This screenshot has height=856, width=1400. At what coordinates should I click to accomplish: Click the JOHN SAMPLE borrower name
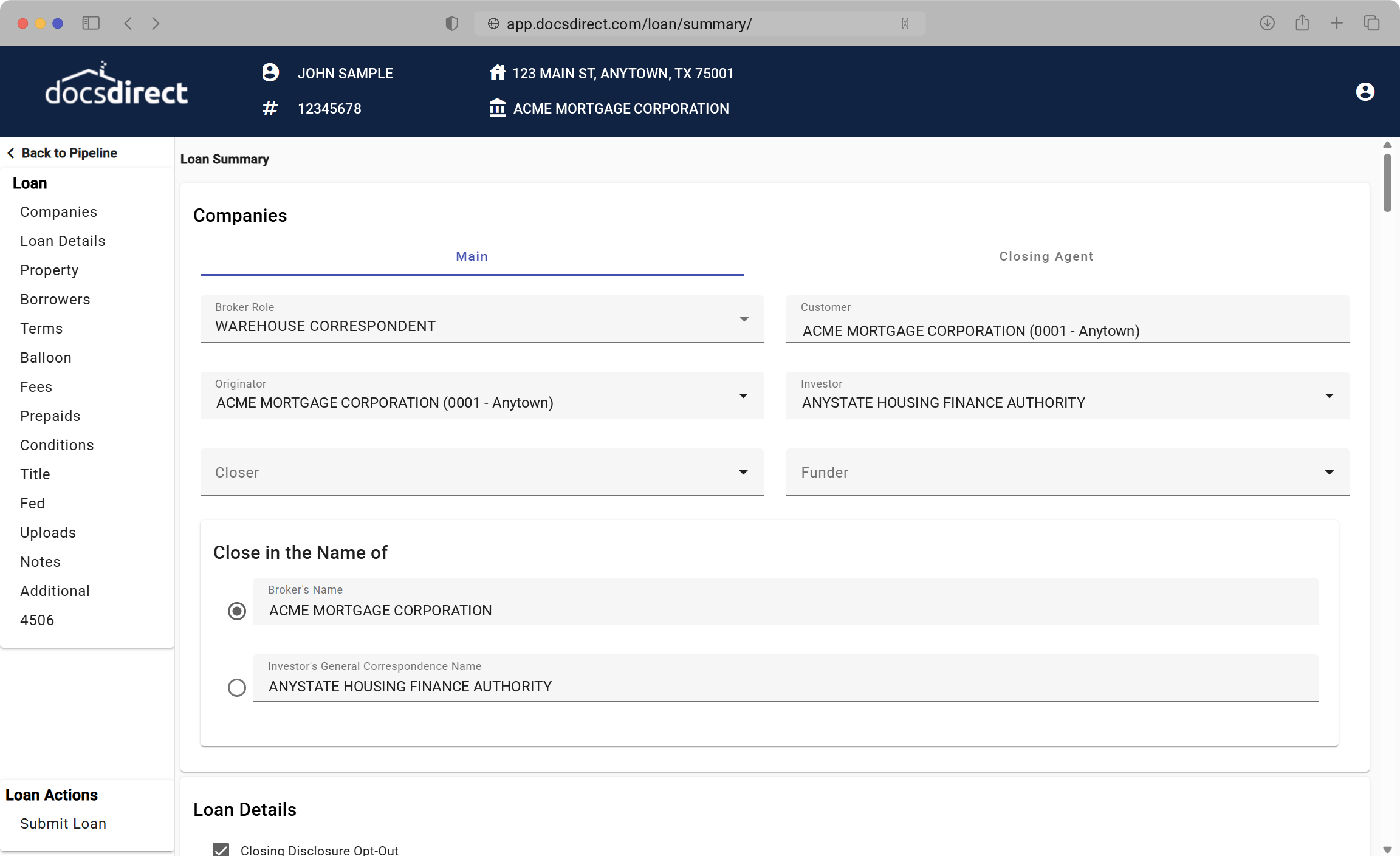[x=345, y=74]
